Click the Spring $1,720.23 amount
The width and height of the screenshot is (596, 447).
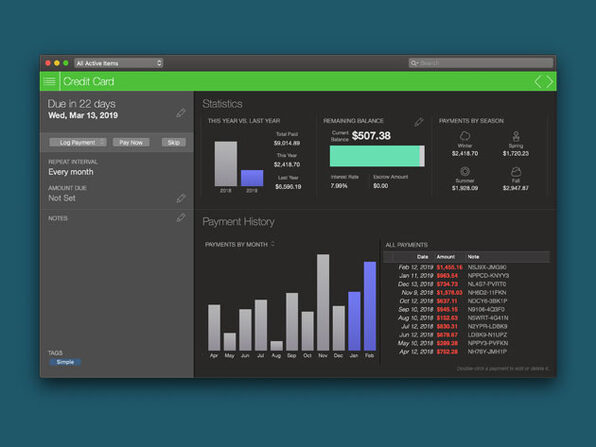coord(516,154)
